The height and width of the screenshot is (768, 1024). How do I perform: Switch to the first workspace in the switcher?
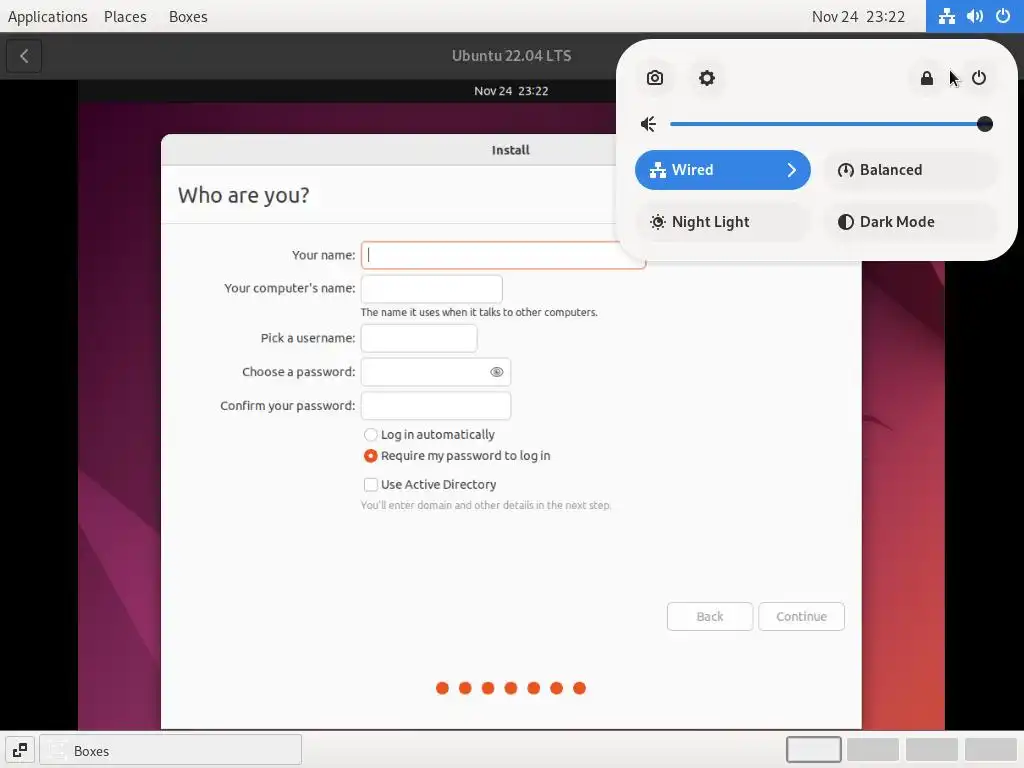click(x=814, y=750)
